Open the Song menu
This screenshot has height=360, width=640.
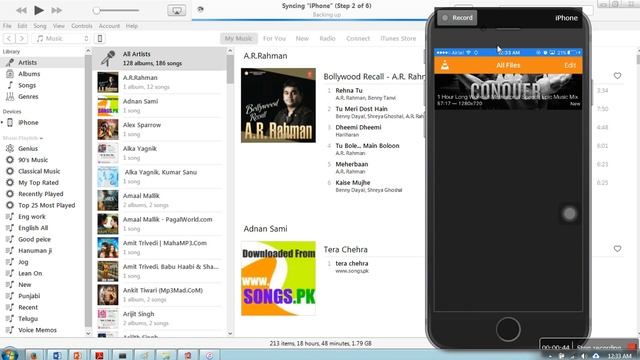point(40,26)
